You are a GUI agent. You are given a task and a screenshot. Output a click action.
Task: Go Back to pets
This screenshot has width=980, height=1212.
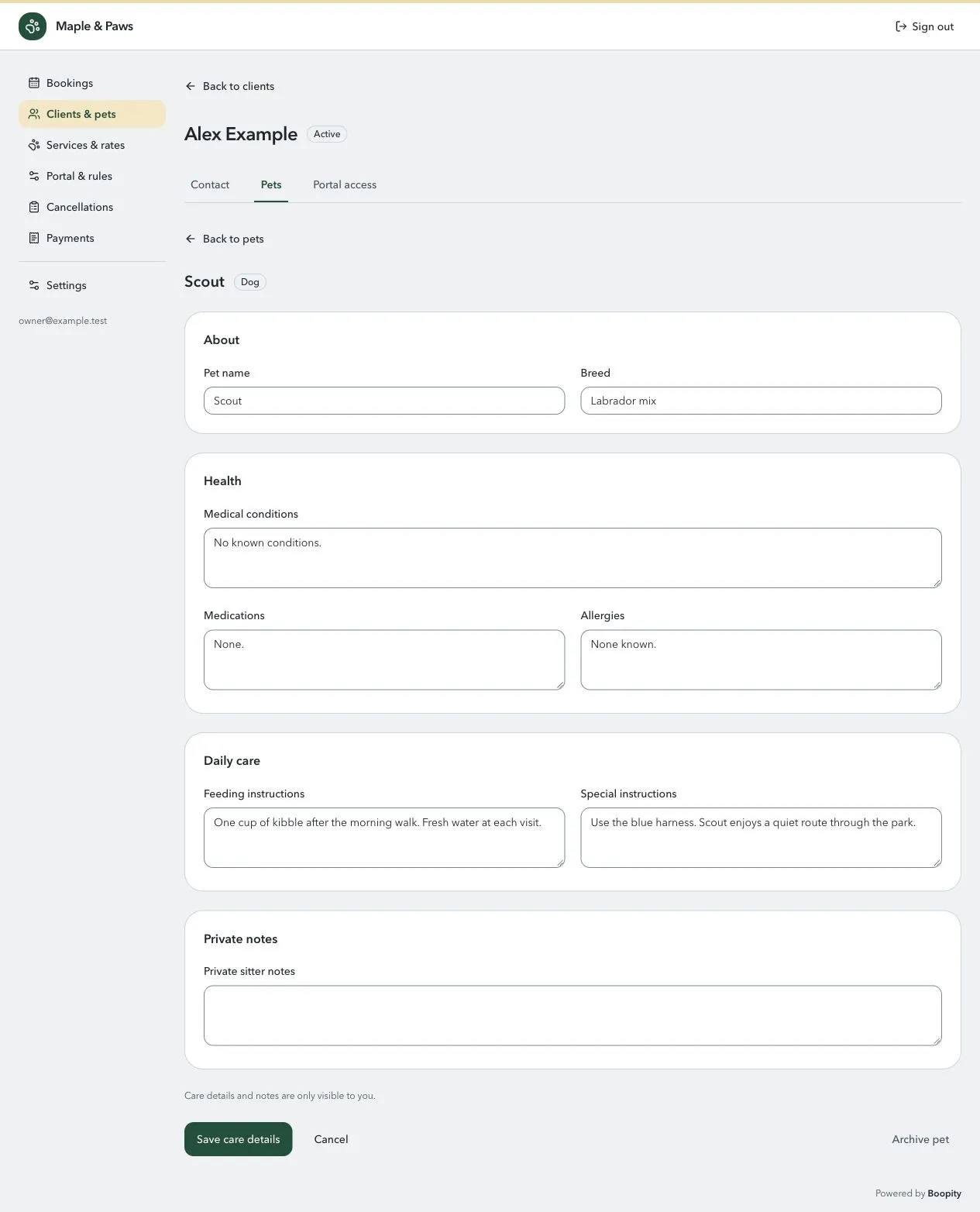tap(225, 239)
